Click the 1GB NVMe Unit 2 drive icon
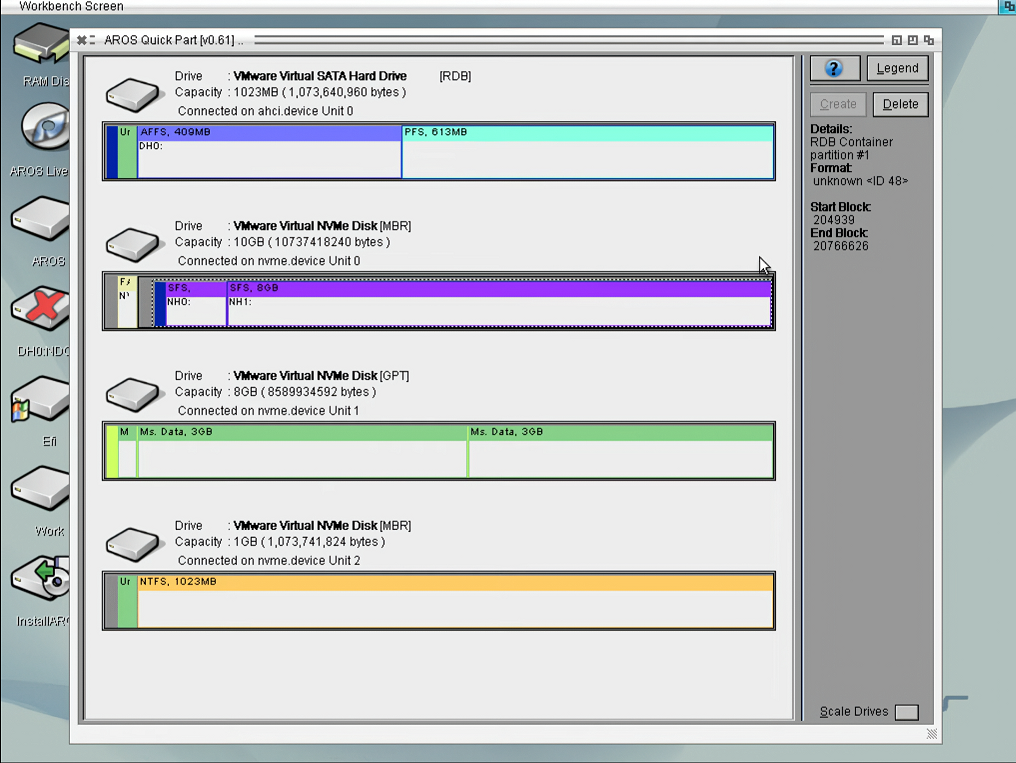The image size is (1016, 763). (132, 544)
